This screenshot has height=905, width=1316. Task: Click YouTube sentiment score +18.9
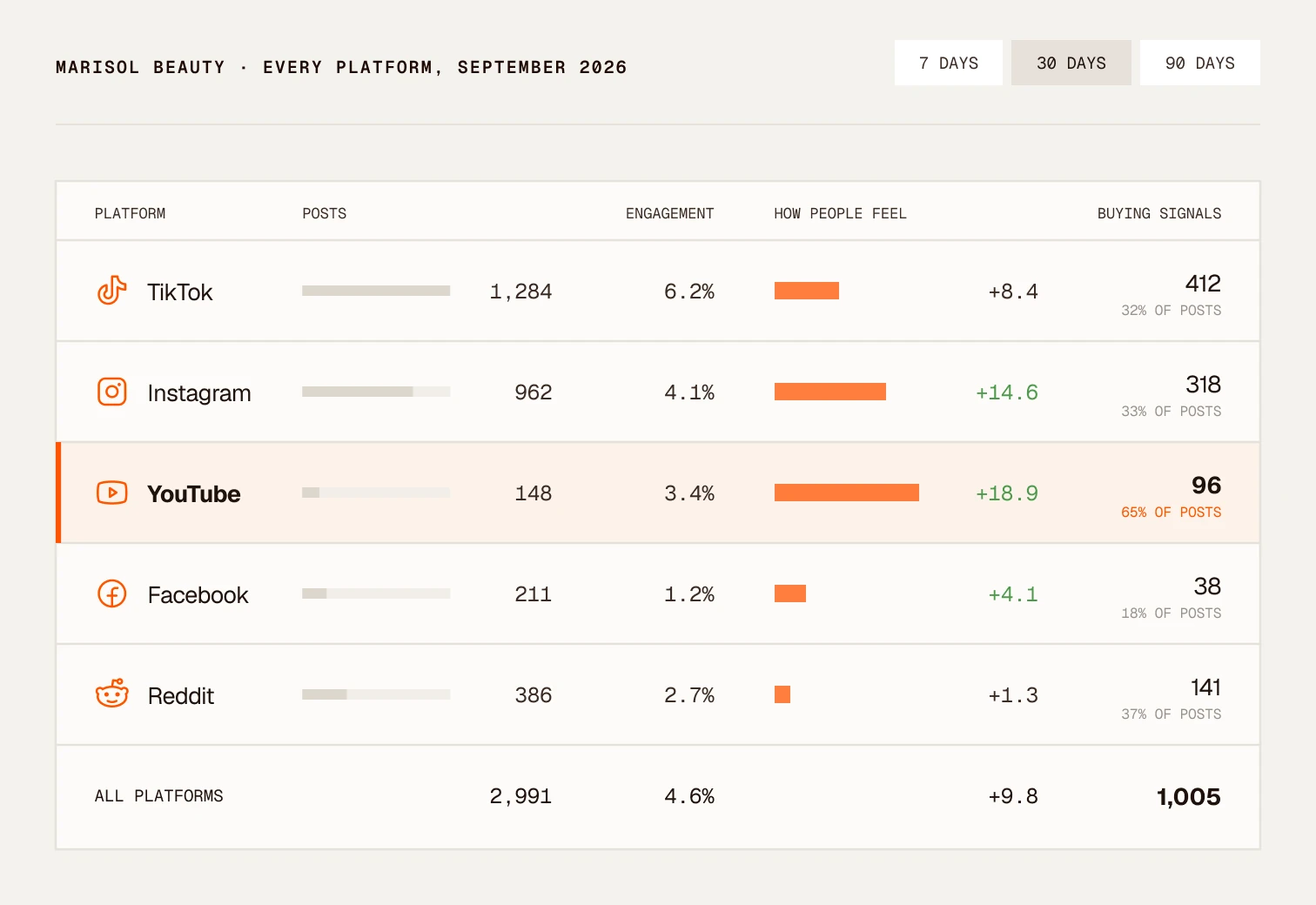pyautogui.click(x=1007, y=493)
